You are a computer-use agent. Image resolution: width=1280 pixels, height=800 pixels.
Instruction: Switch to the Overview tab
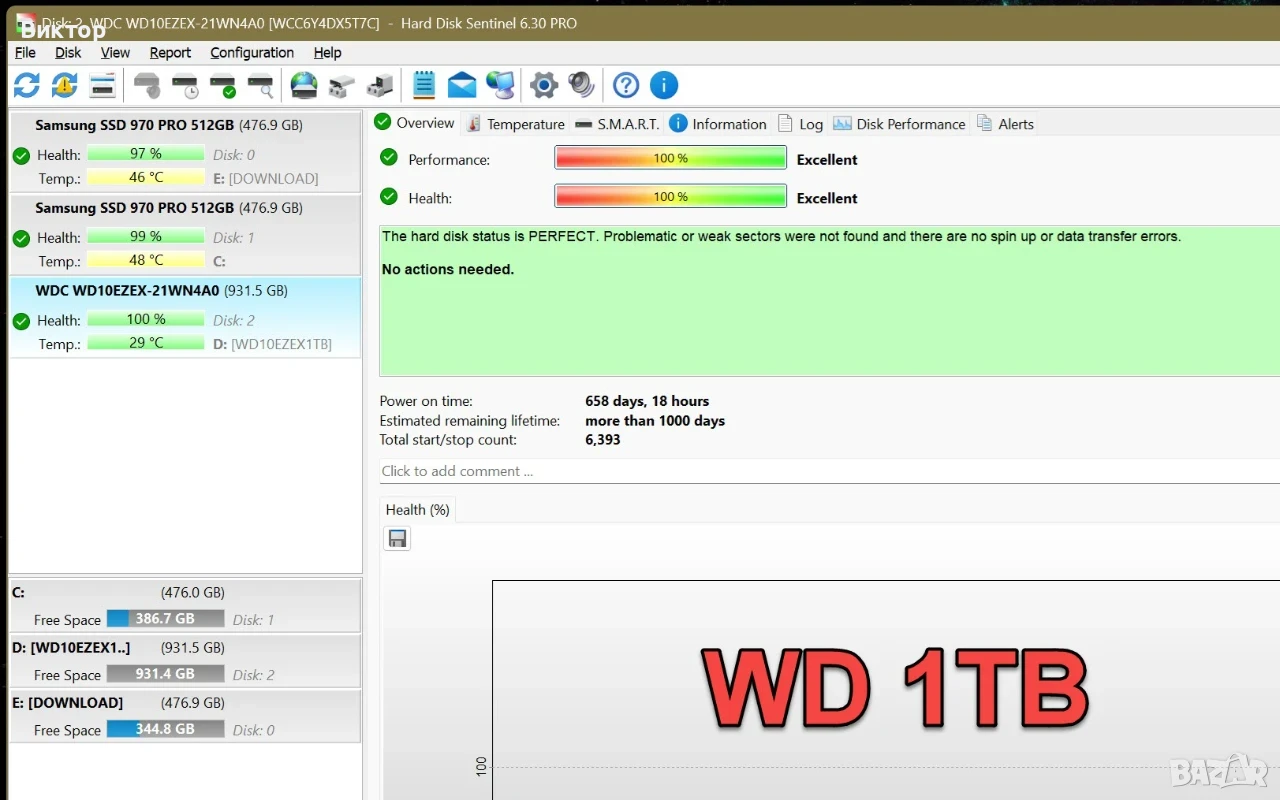click(415, 123)
